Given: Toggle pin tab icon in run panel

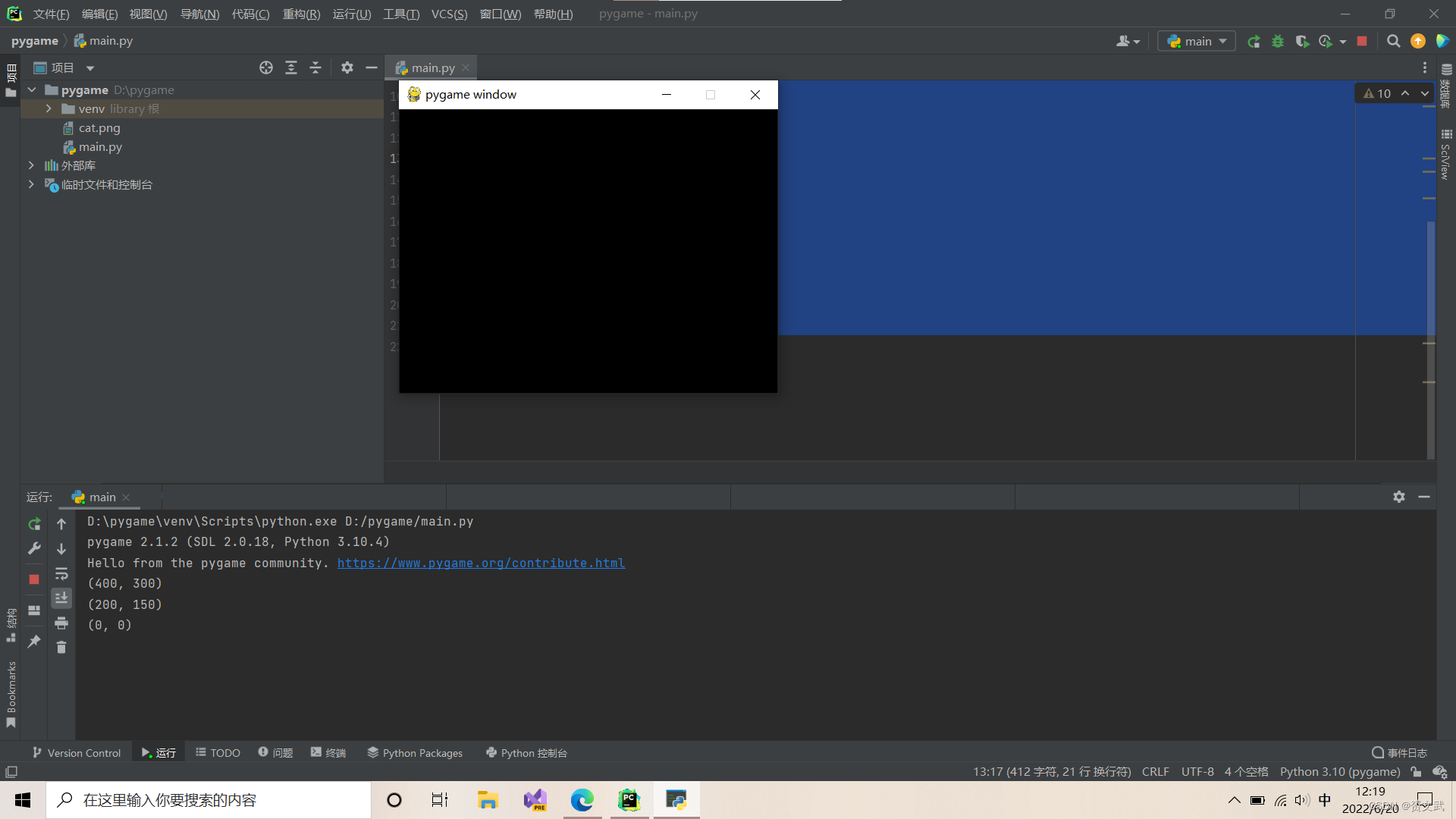Looking at the screenshot, I should (34, 642).
